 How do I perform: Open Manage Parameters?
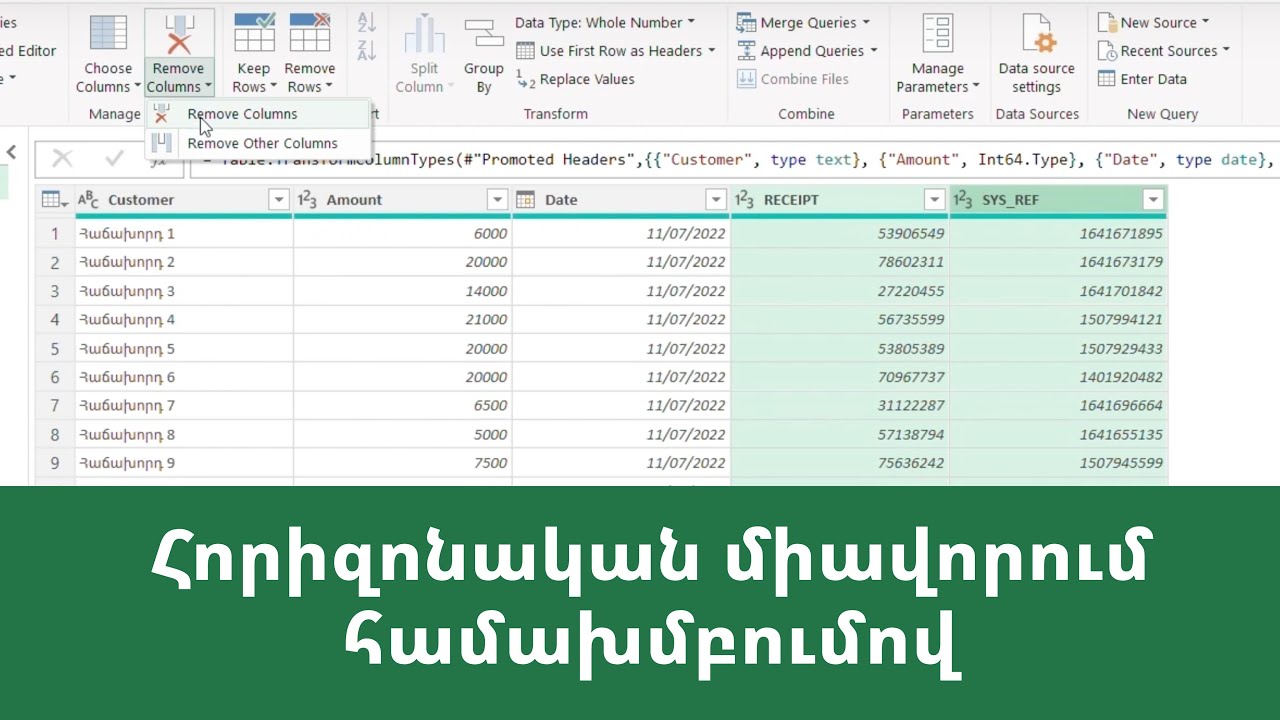(937, 52)
